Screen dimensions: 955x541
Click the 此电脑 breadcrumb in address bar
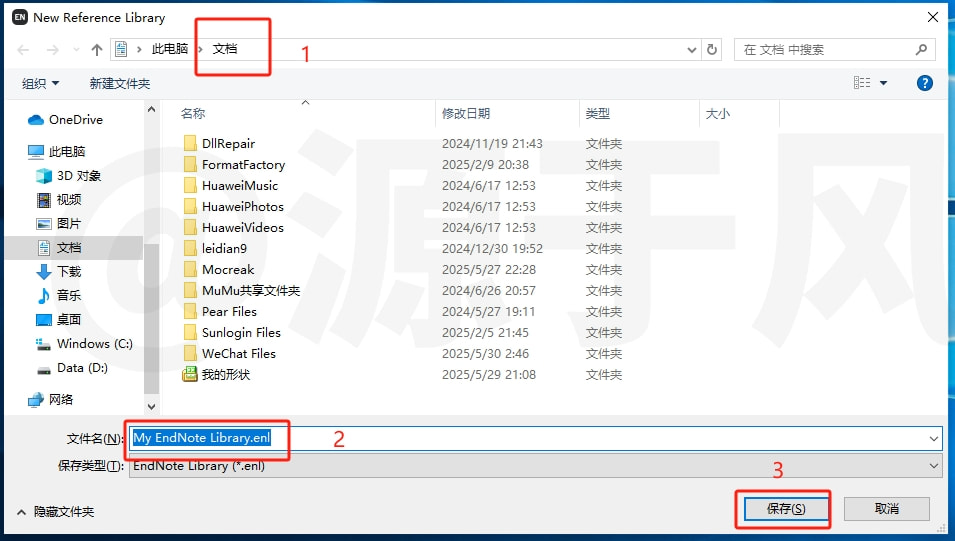[169, 49]
